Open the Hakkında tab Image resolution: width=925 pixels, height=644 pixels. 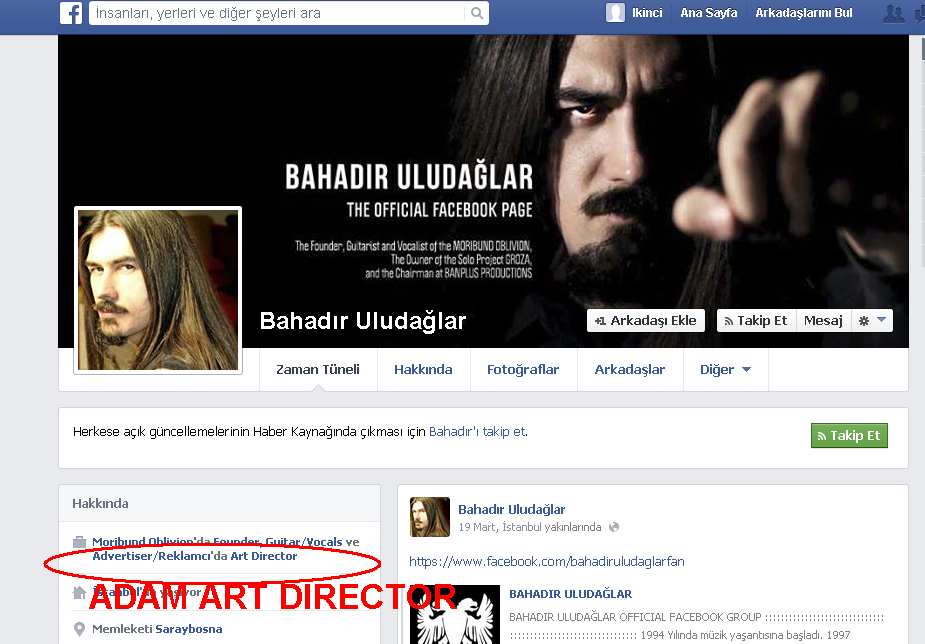[x=424, y=370]
